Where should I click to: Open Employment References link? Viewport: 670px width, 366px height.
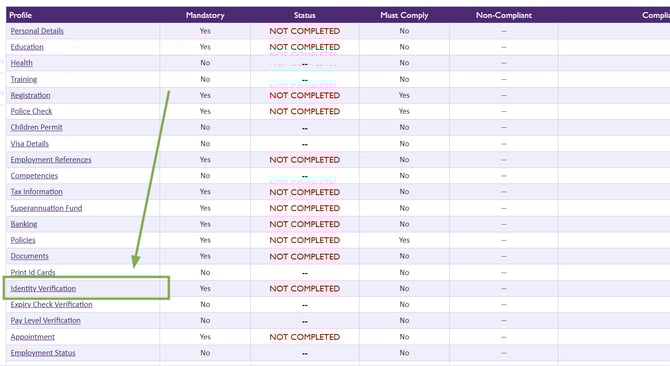coord(51,160)
